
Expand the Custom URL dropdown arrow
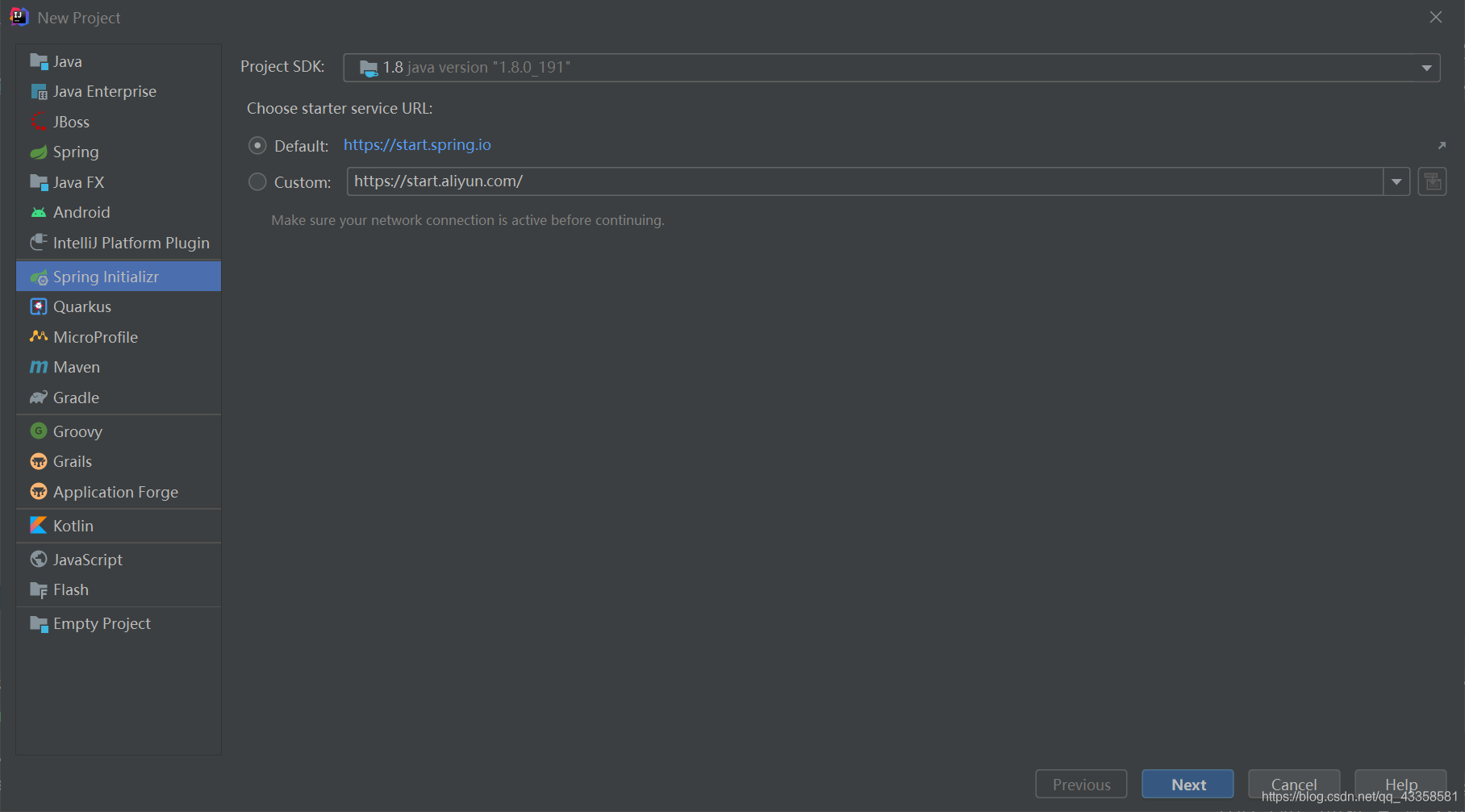tap(1396, 182)
